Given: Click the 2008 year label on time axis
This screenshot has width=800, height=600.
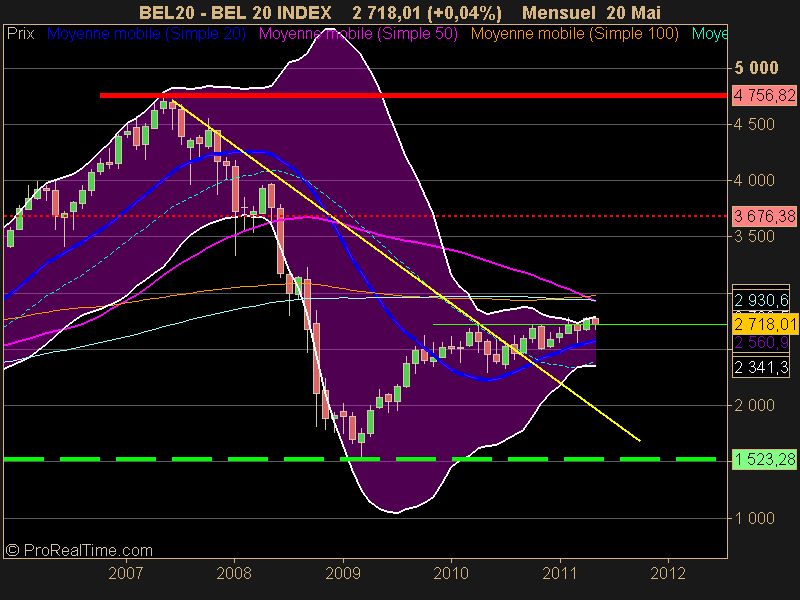Looking at the screenshot, I should (234, 573).
